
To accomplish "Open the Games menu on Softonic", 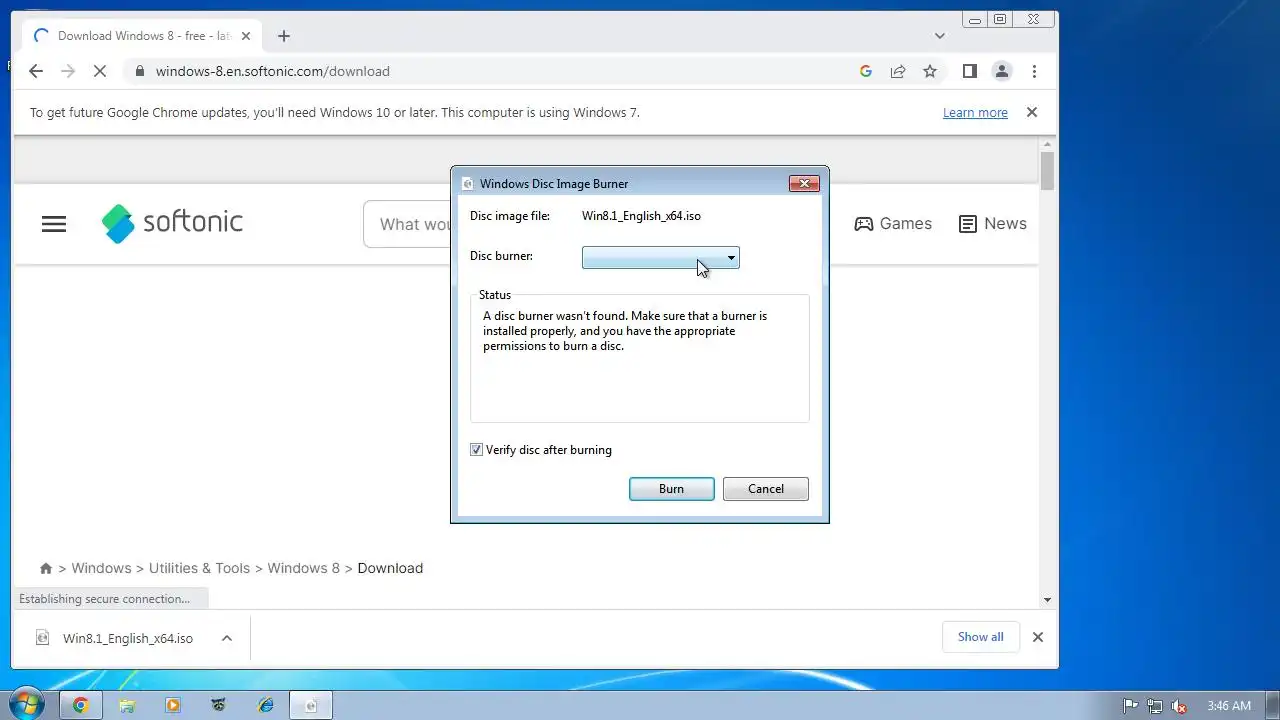I will pos(893,224).
